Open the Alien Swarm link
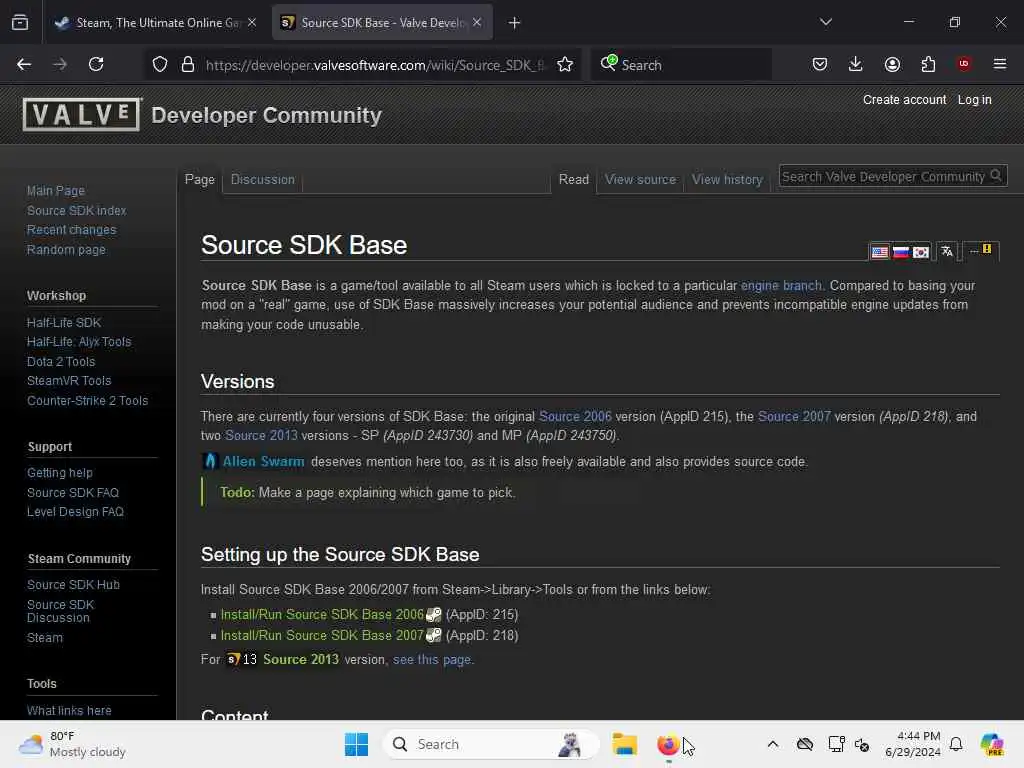This screenshot has height=768, width=1024. 263,461
